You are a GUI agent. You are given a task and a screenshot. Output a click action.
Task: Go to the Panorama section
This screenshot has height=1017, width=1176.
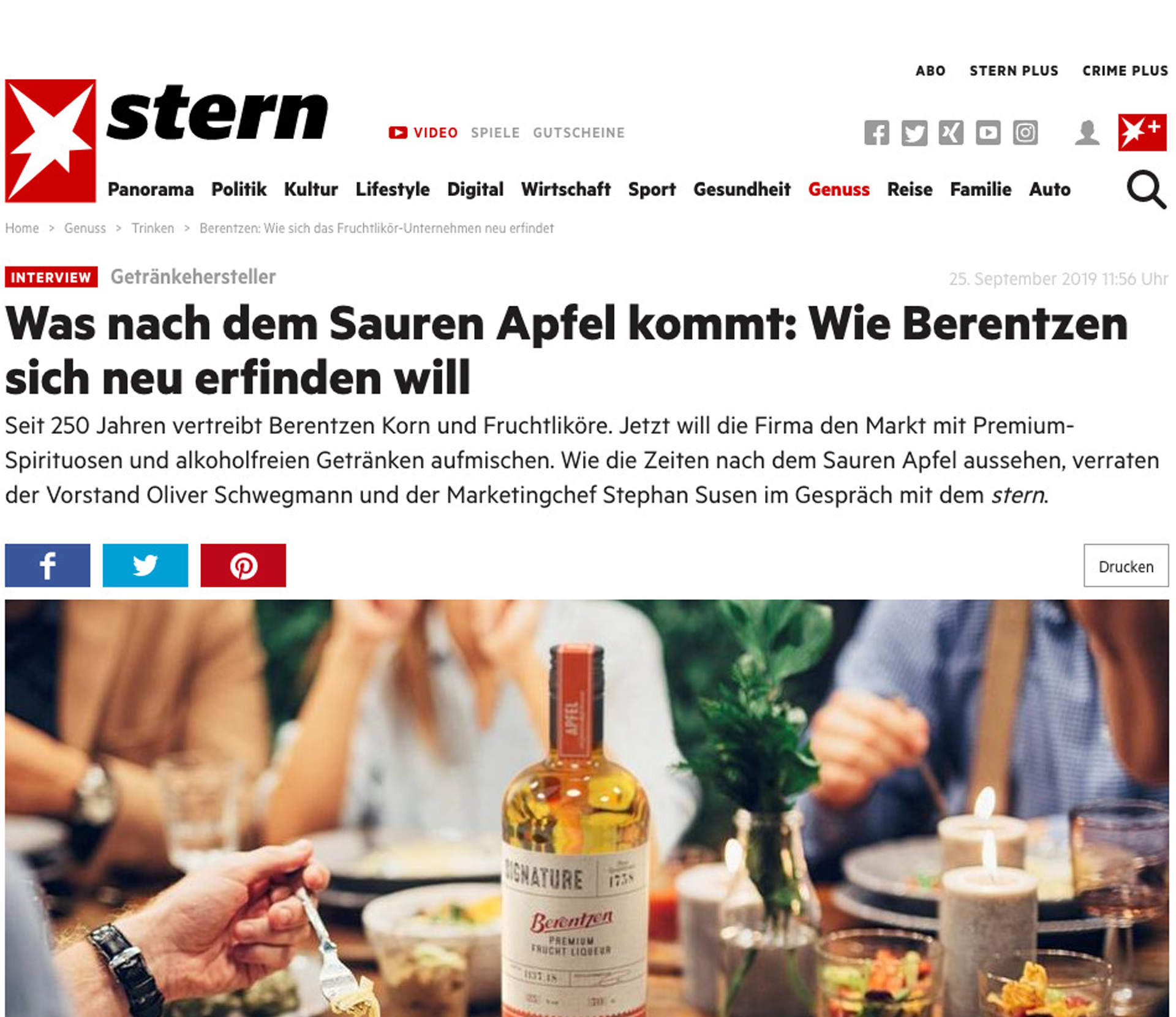151,189
